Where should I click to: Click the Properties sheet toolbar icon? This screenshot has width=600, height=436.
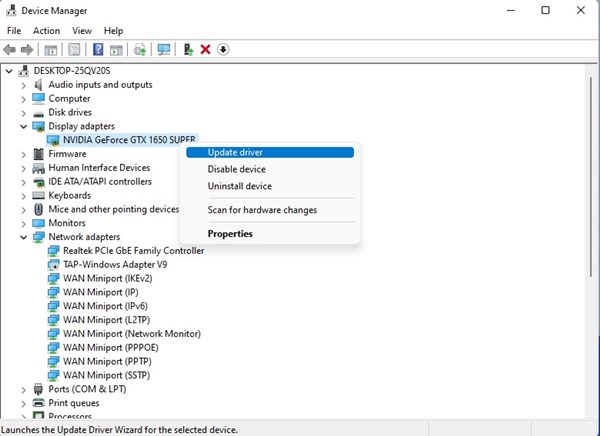point(74,49)
